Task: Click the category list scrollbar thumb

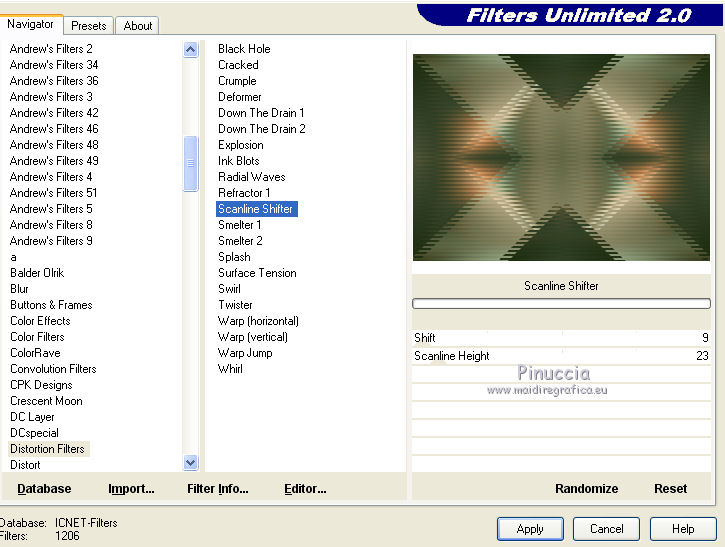Action: click(x=190, y=163)
